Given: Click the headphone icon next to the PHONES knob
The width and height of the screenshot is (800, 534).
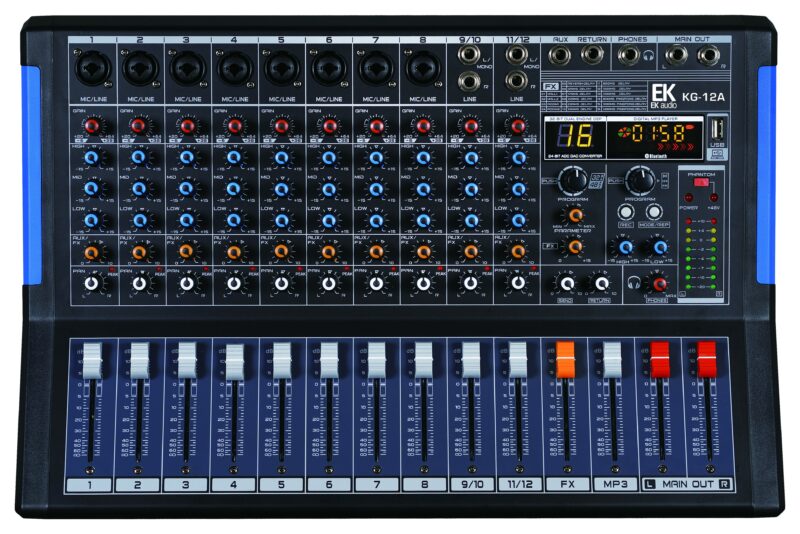Looking at the screenshot, I should (634, 282).
